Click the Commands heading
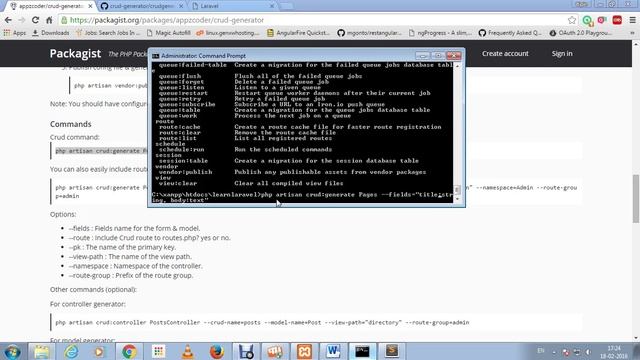Viewport: 640px width, 360px height. [x=71, y=124]
